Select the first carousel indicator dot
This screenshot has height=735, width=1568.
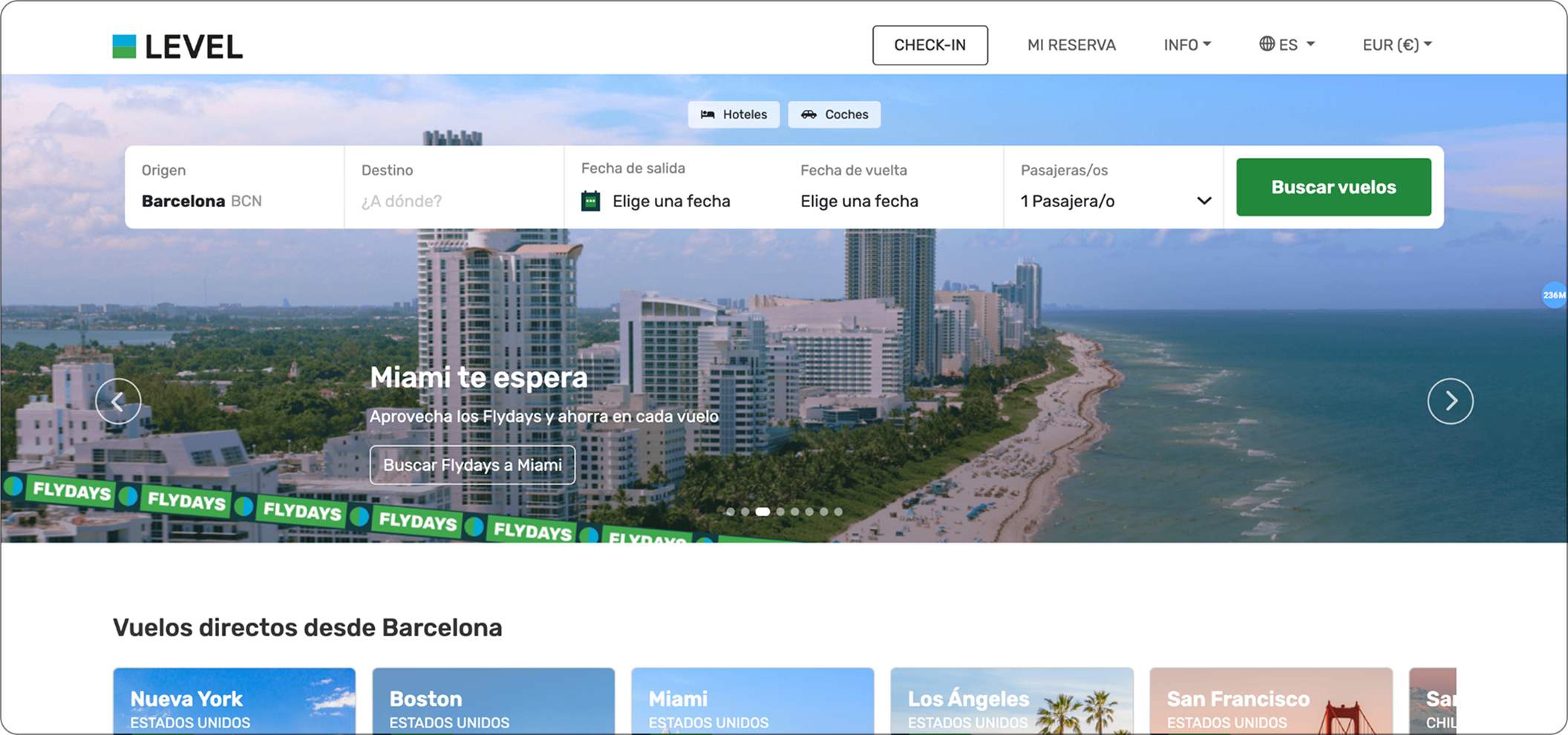731,512
